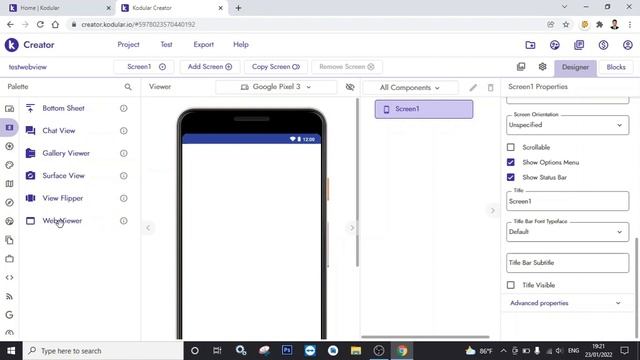Open the All Components filter dropdown
The height and width of the screenshot is (360, 640).
[410, 87]
